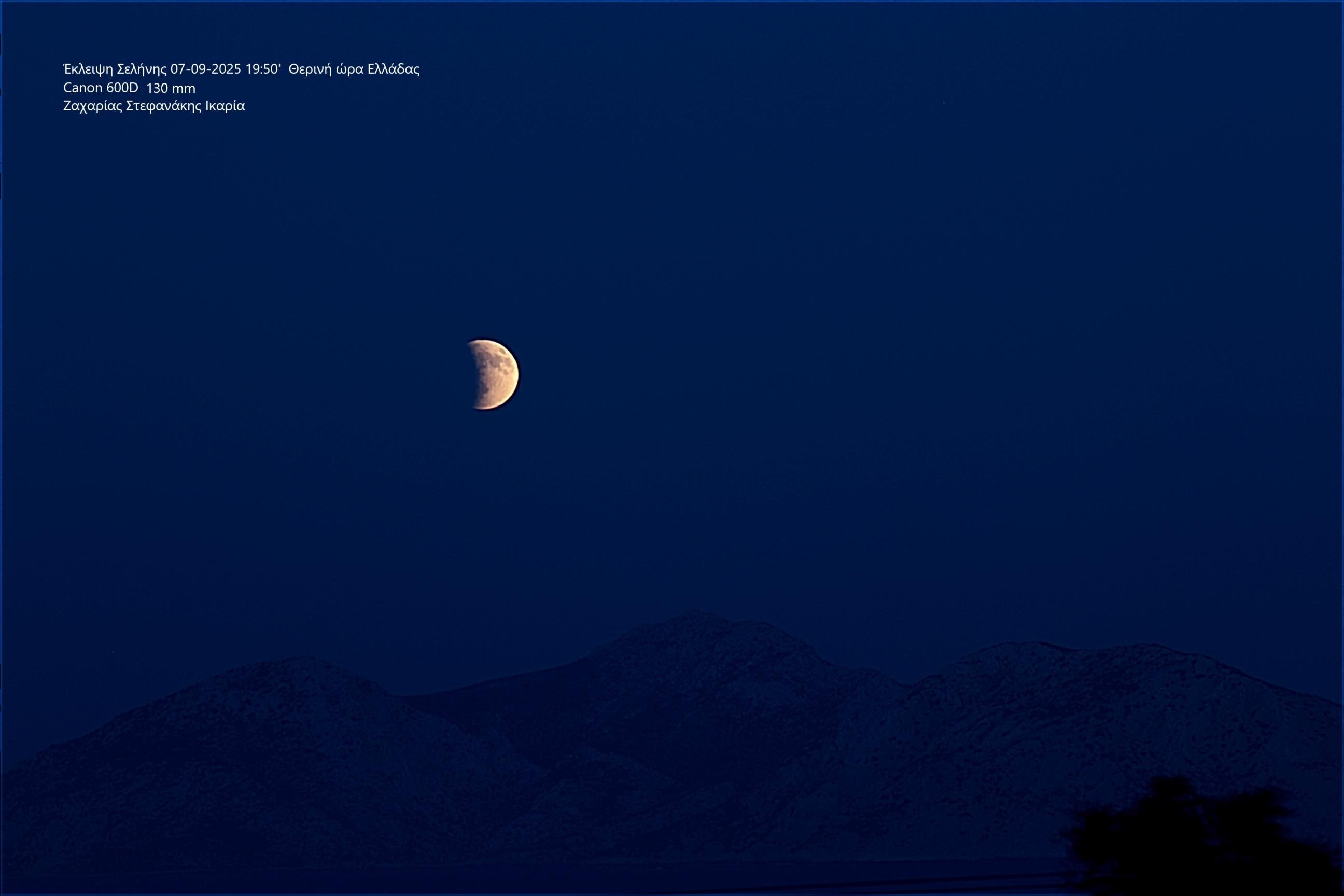Click the partially eclipsed moon
The height and width of the screenshot is (896, 1344).
tap(494, 374)
